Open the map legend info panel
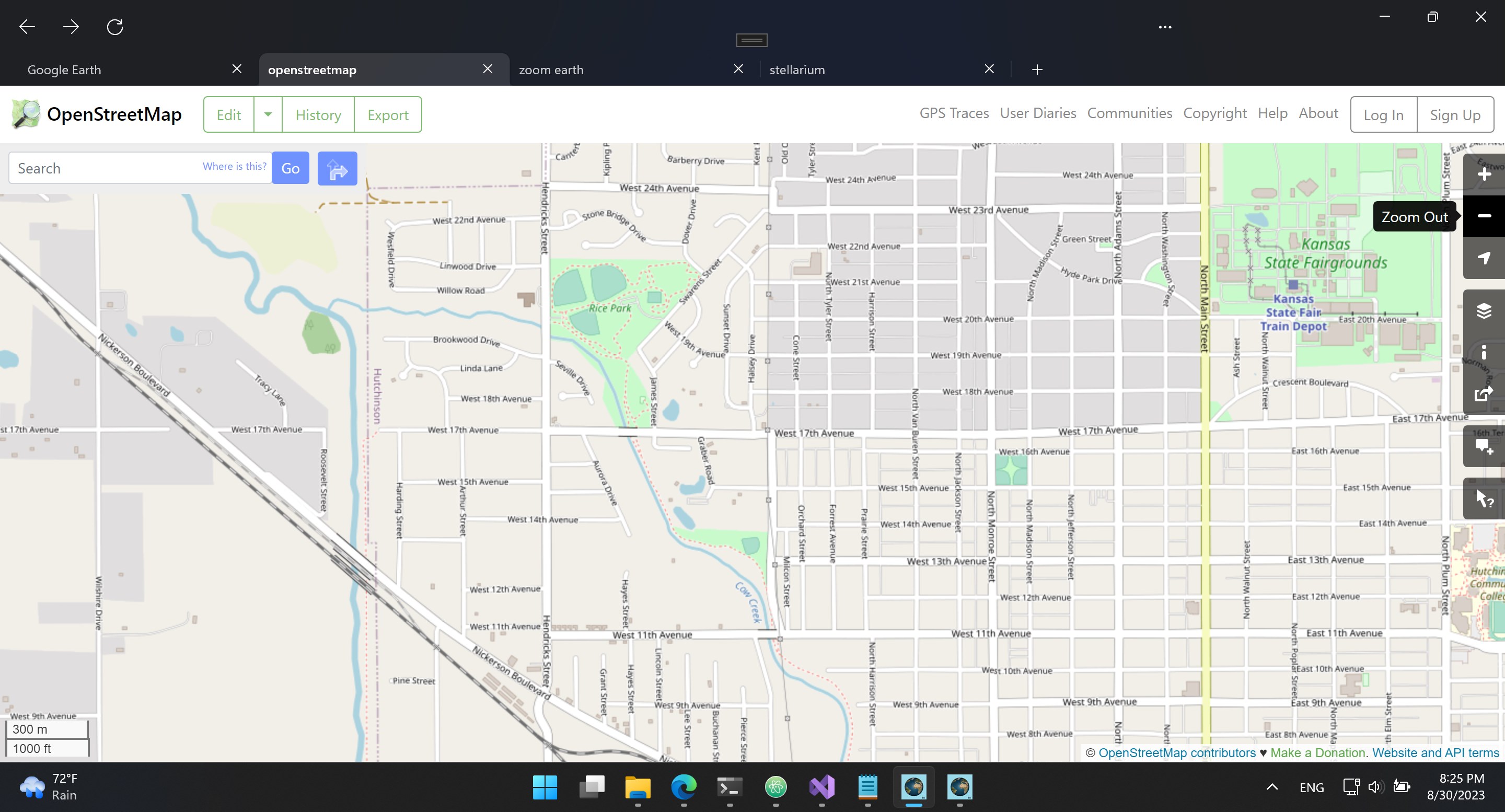Viewport: 1505px width, 812px height. point(1484,351)
